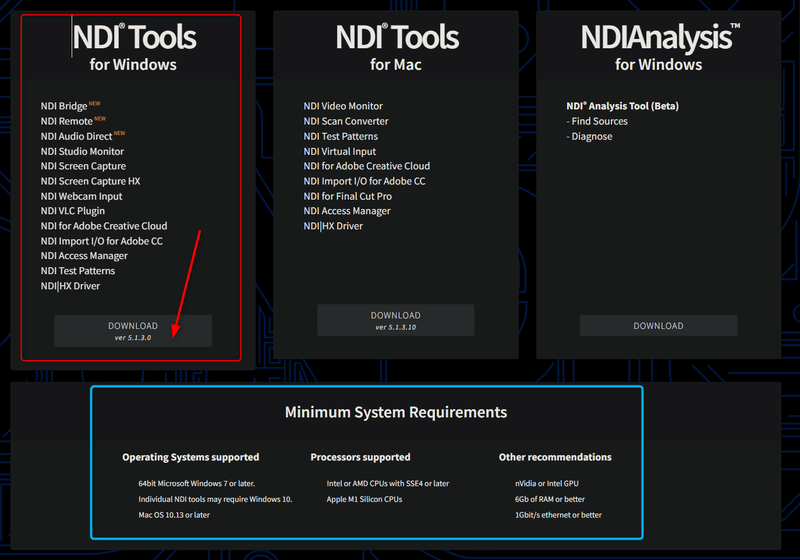Select NDI Access Manager under Mac
Viewport: 800px width, 560px height.
coord(346,211)
